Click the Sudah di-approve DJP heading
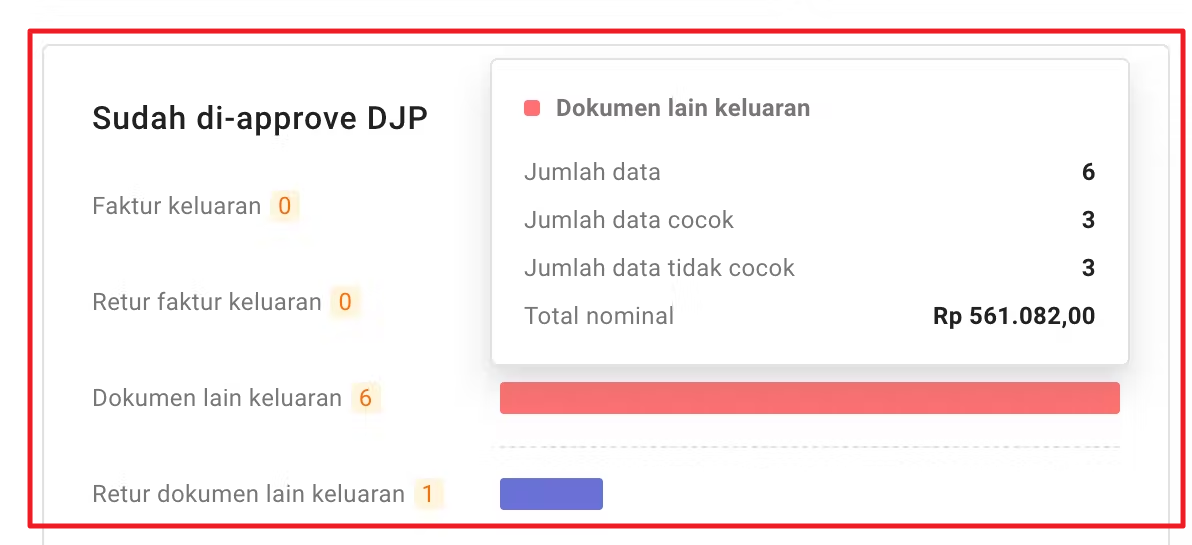The image size is (1192, 545). [260, 119]
